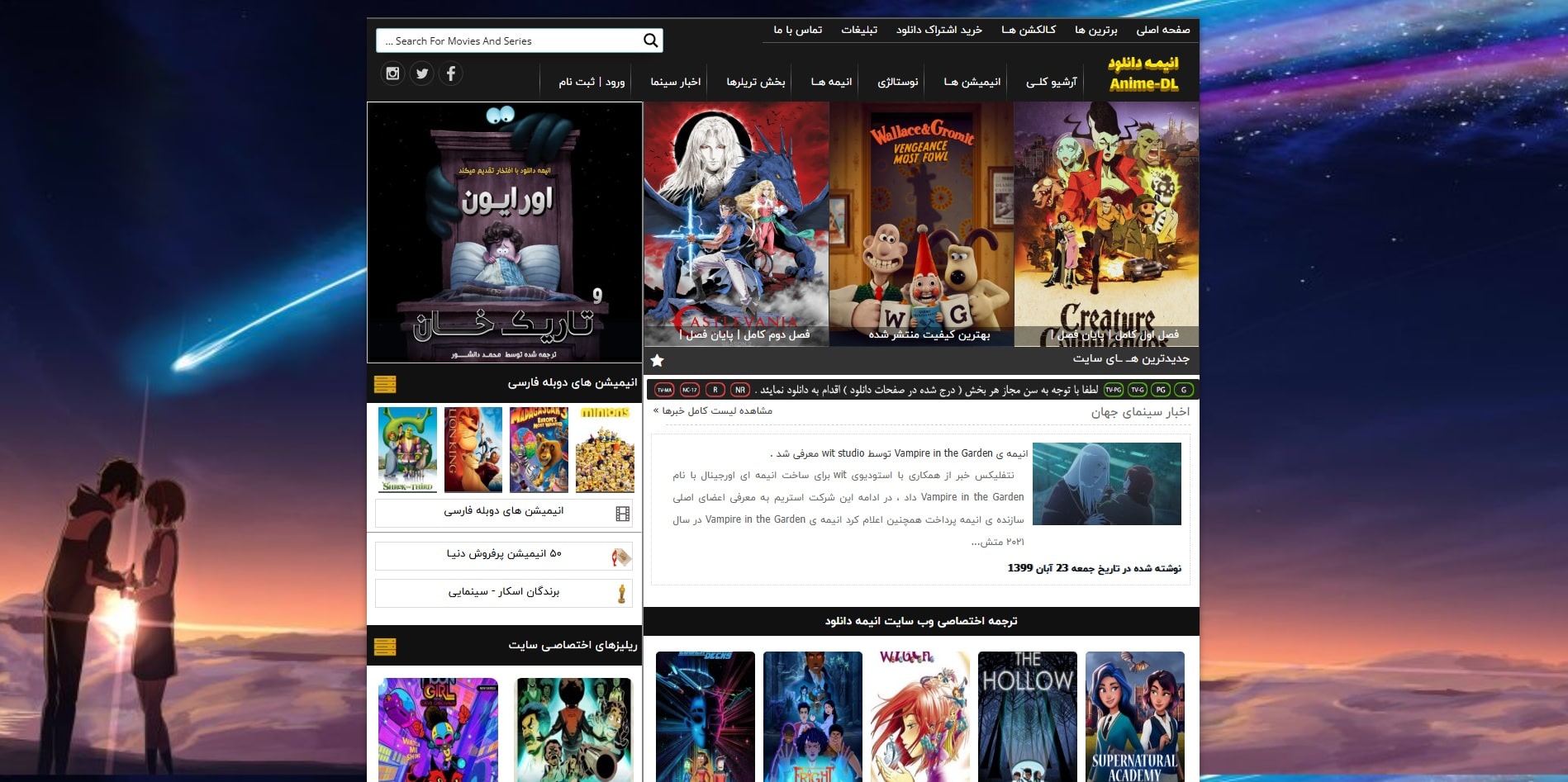
Task: Click the icon beside ۵۰ انیمیشن پرفروش دنیا
Action: (621, 557)
